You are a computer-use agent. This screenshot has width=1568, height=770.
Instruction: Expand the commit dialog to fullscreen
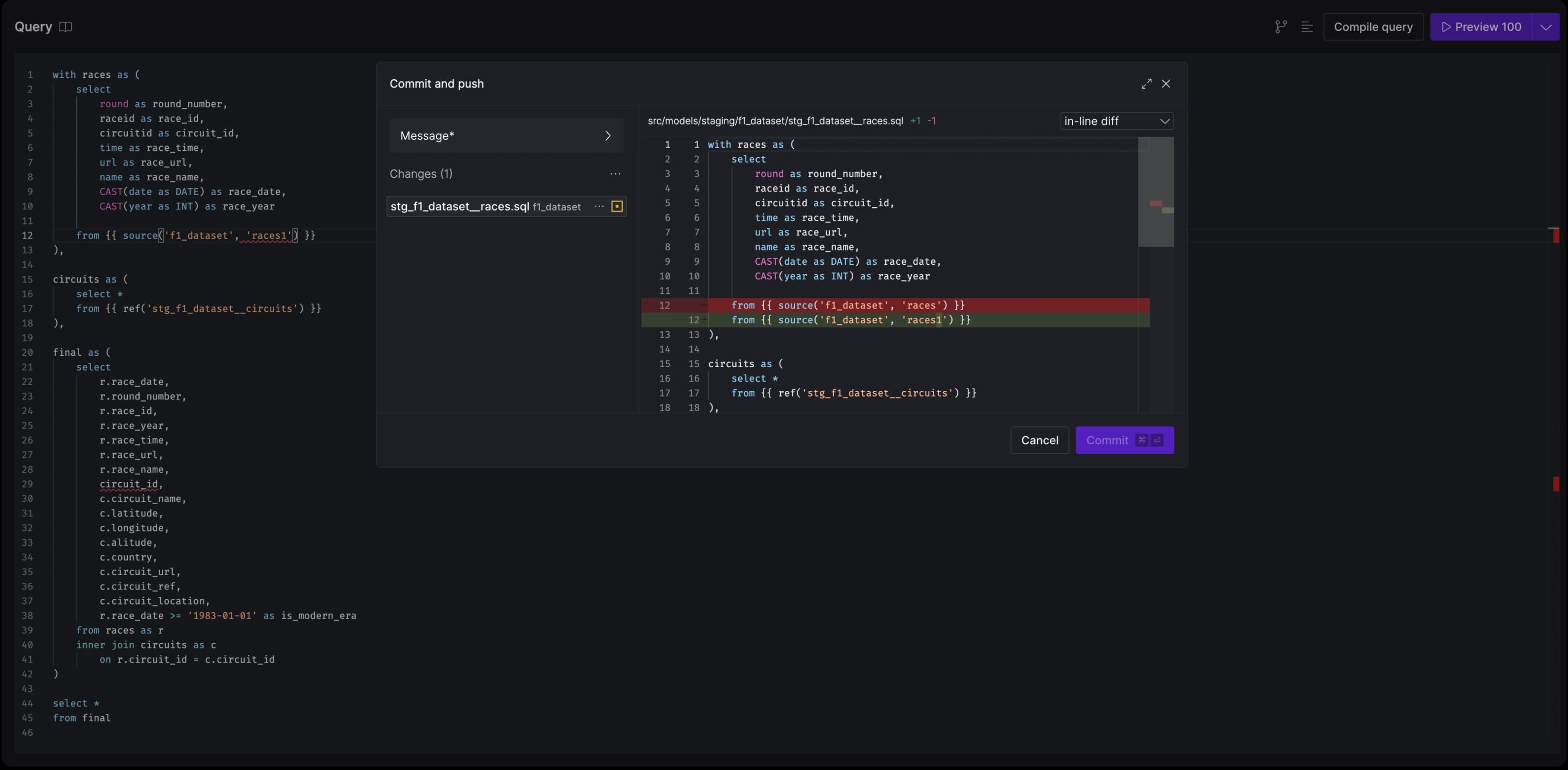click(1146, 84)
